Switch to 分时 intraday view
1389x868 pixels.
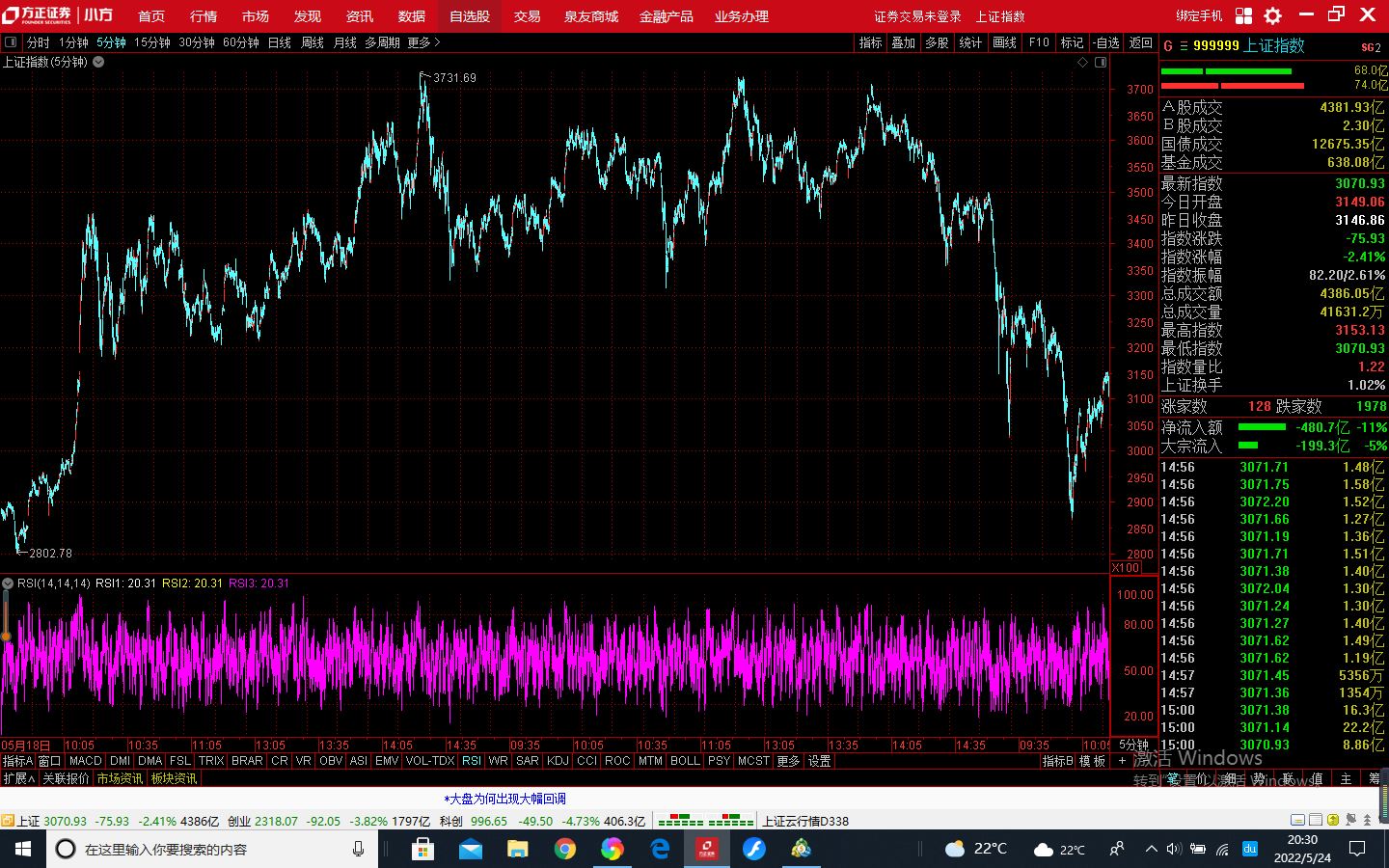pyautogui.click(x=39, y=42)
